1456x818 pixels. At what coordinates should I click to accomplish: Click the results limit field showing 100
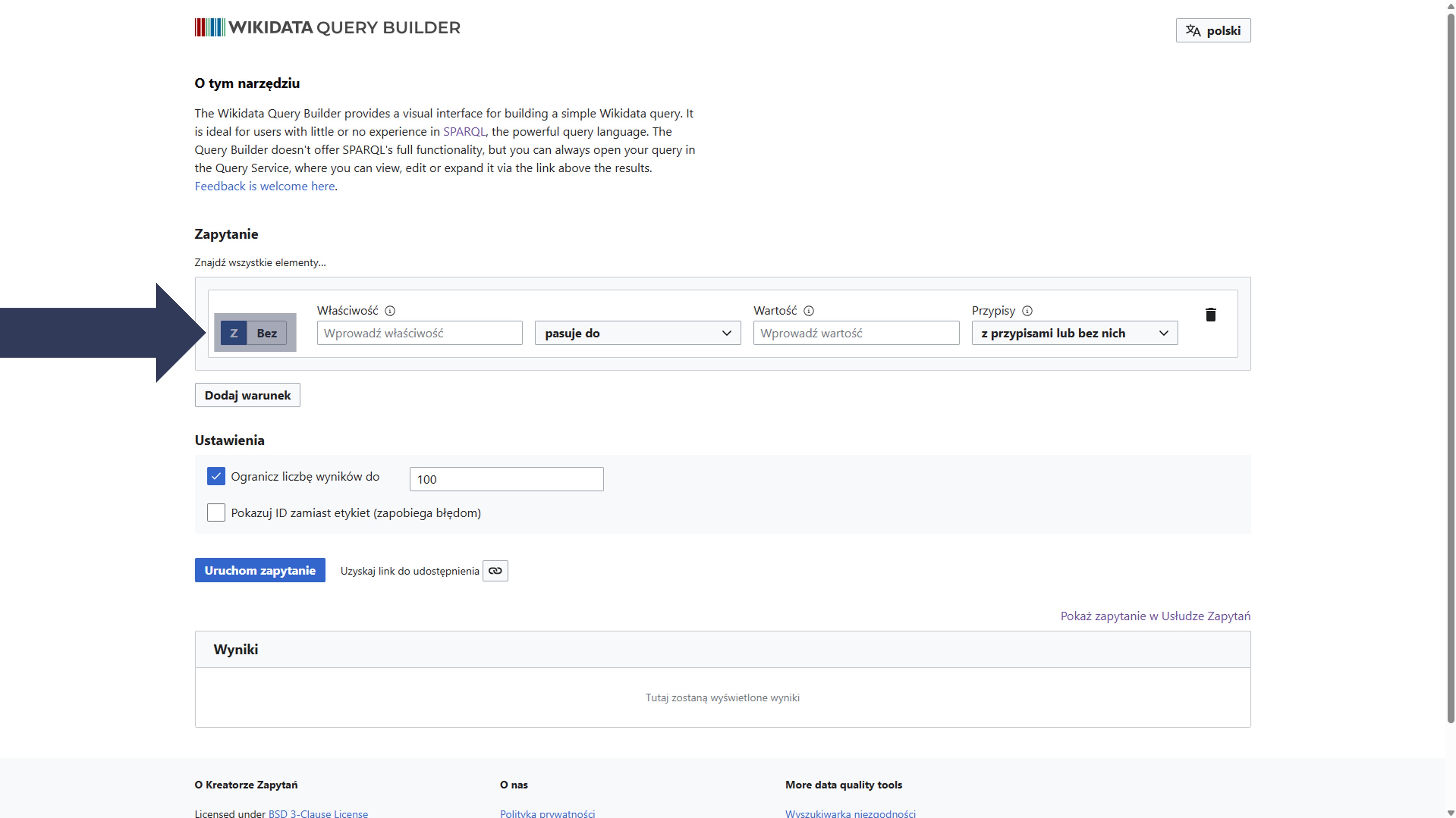click(506, 479)
